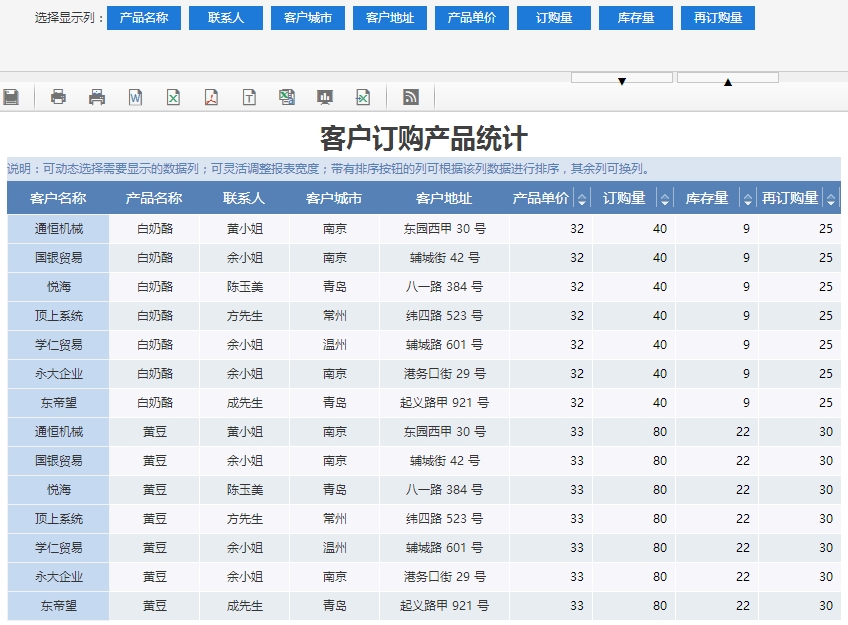This screenshot has height=625, width=848.
Task: Toggle 客户城市 column display button
Action: [x=308, y=18]
